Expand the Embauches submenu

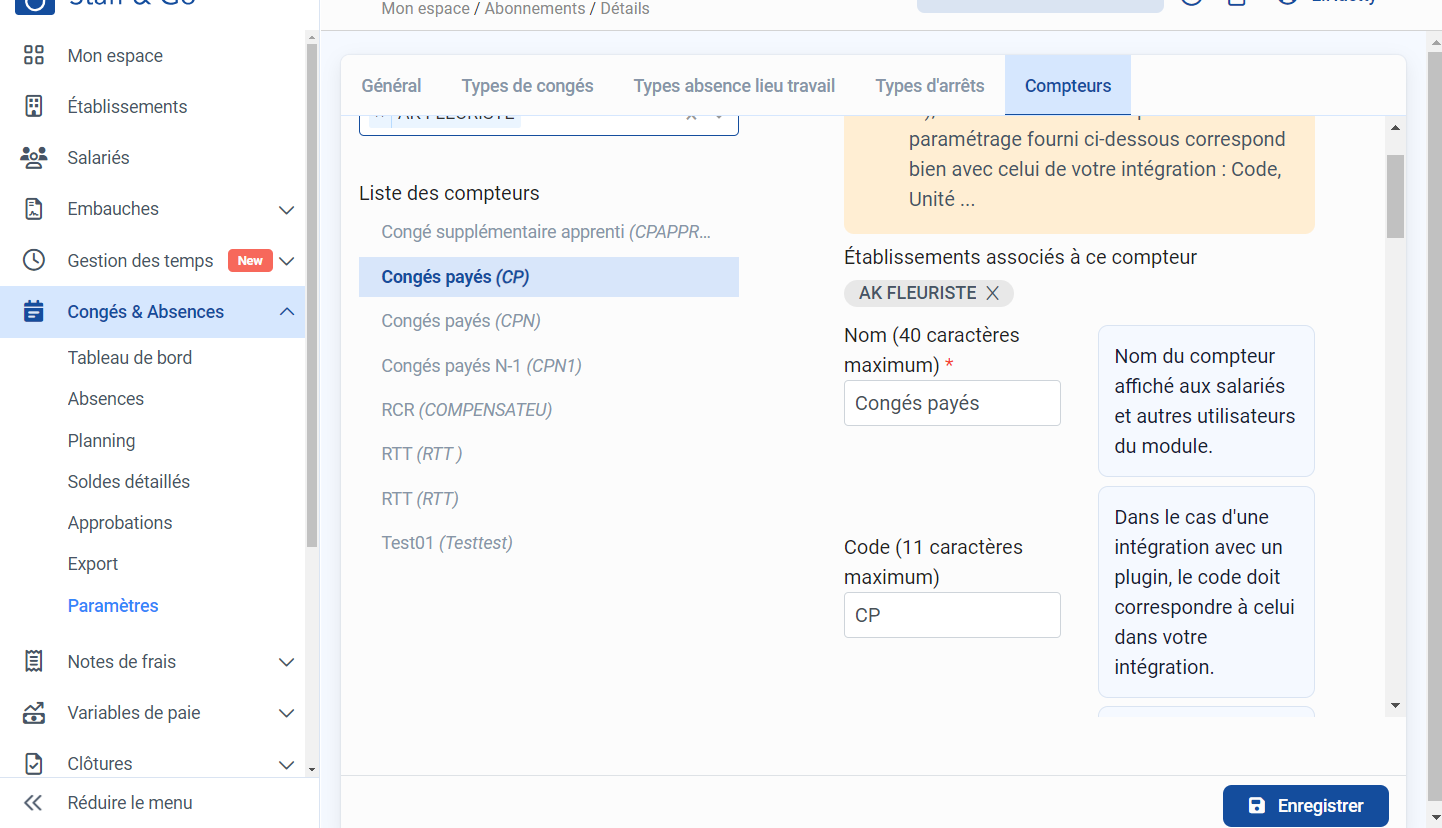287,210
